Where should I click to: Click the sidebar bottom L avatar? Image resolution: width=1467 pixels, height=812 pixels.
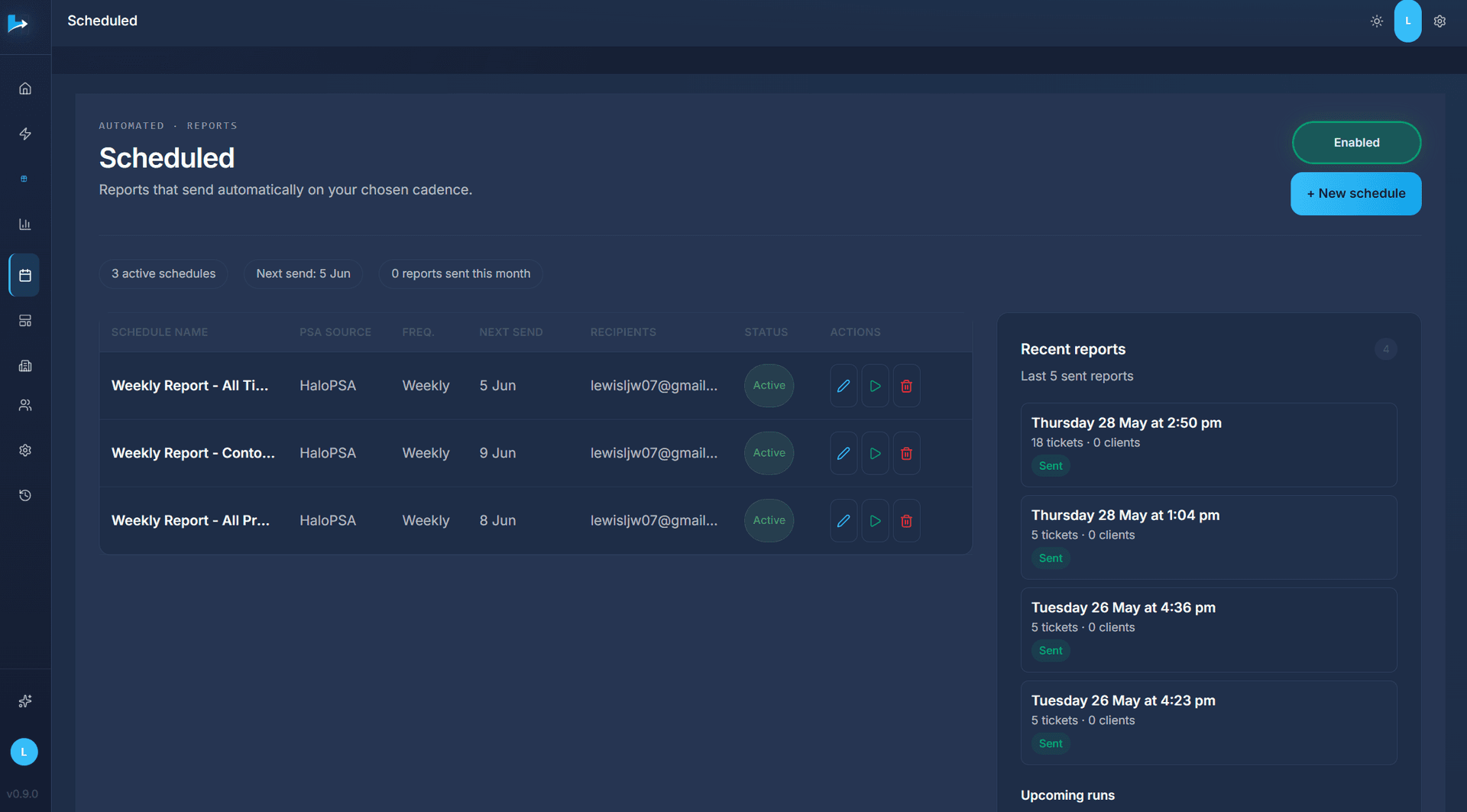tap(24, 752)
